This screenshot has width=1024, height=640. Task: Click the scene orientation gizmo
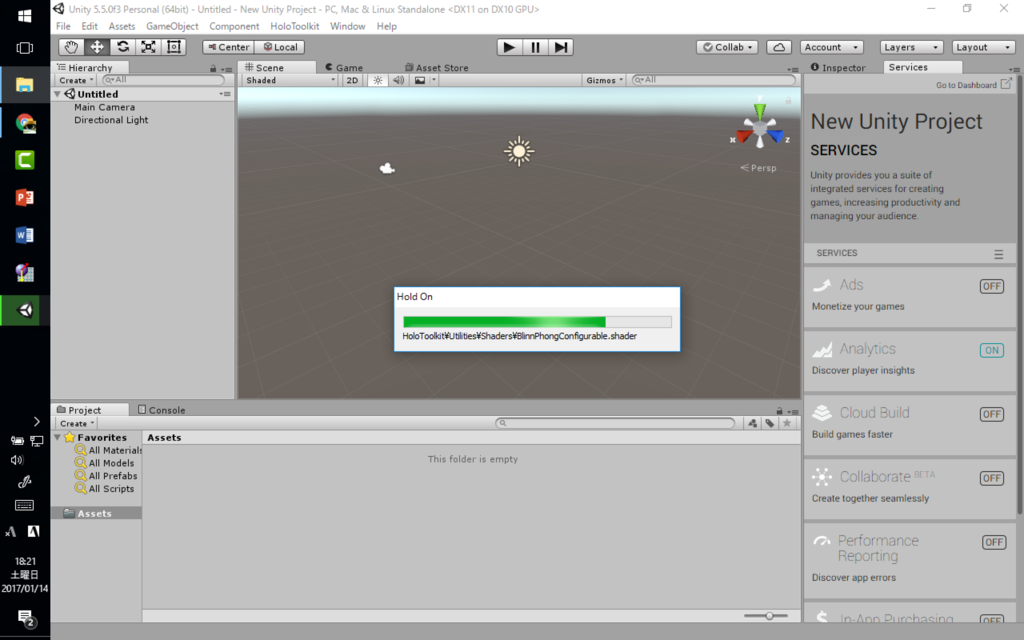pyautogui.click(x=760, y=127)
